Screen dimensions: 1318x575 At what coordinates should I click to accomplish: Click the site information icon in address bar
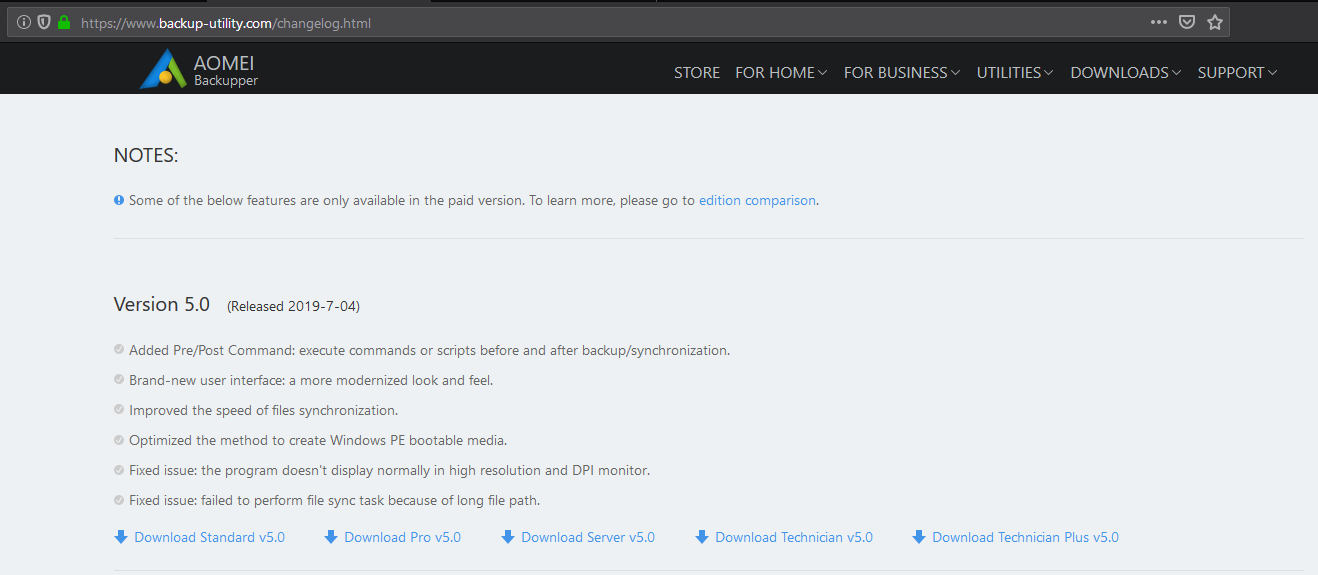[25, 22]
